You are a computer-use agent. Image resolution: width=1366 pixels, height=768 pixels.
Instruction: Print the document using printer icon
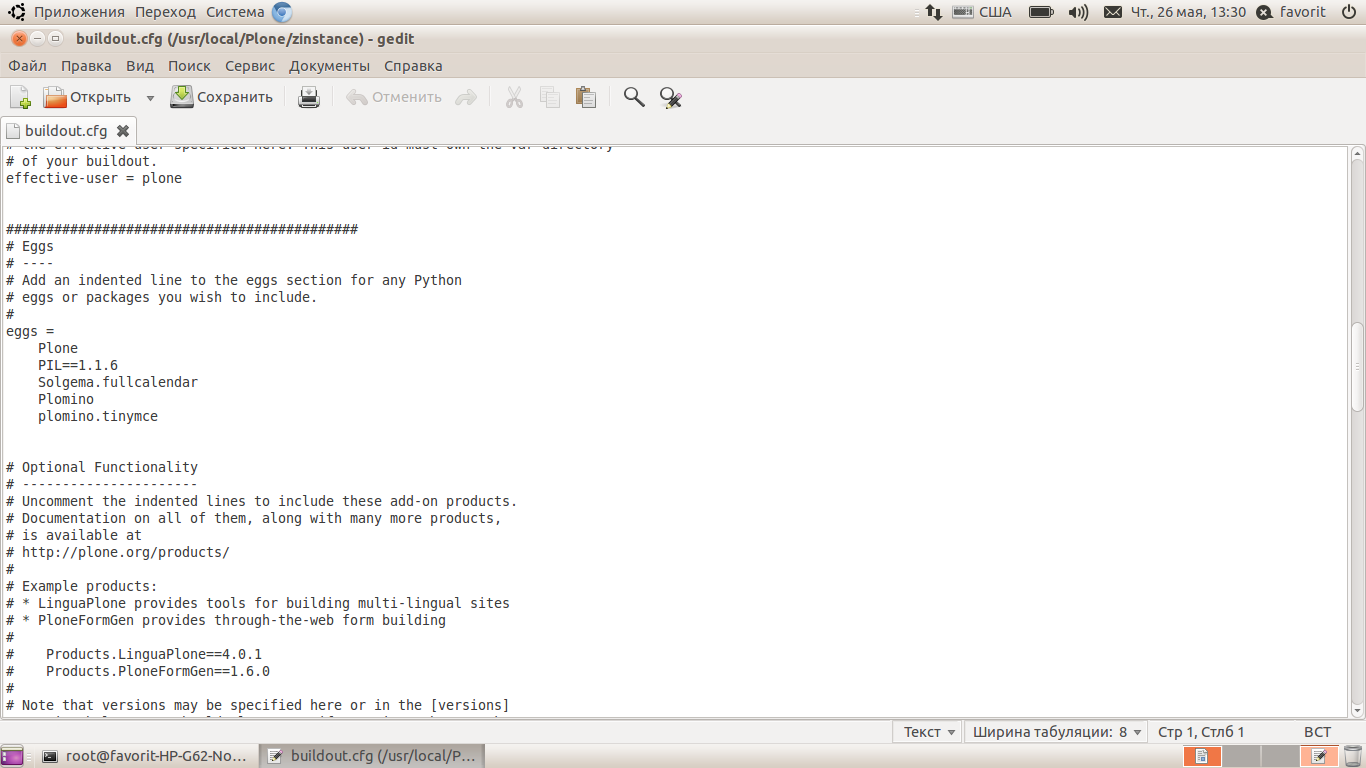click(x=309, y=97)
